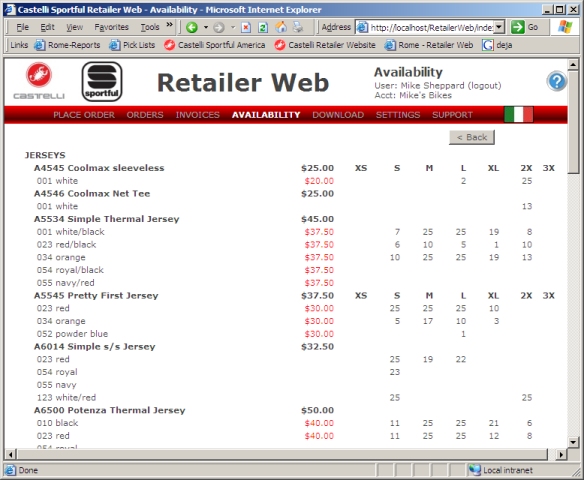Click the Links toolbar label
The image size is (584, 480).
point(19,45)
